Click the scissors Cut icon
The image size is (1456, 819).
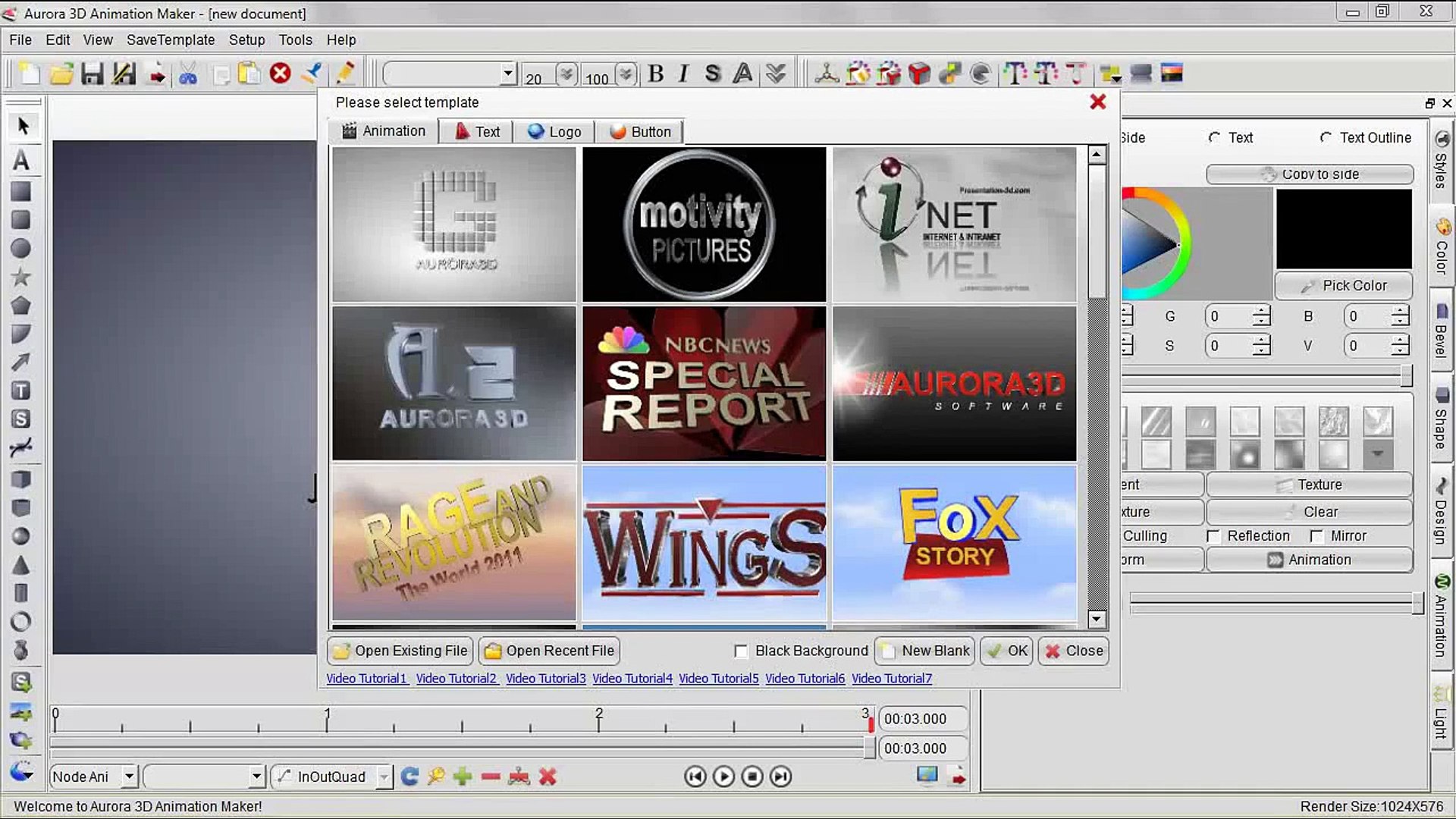click(188, 74)
